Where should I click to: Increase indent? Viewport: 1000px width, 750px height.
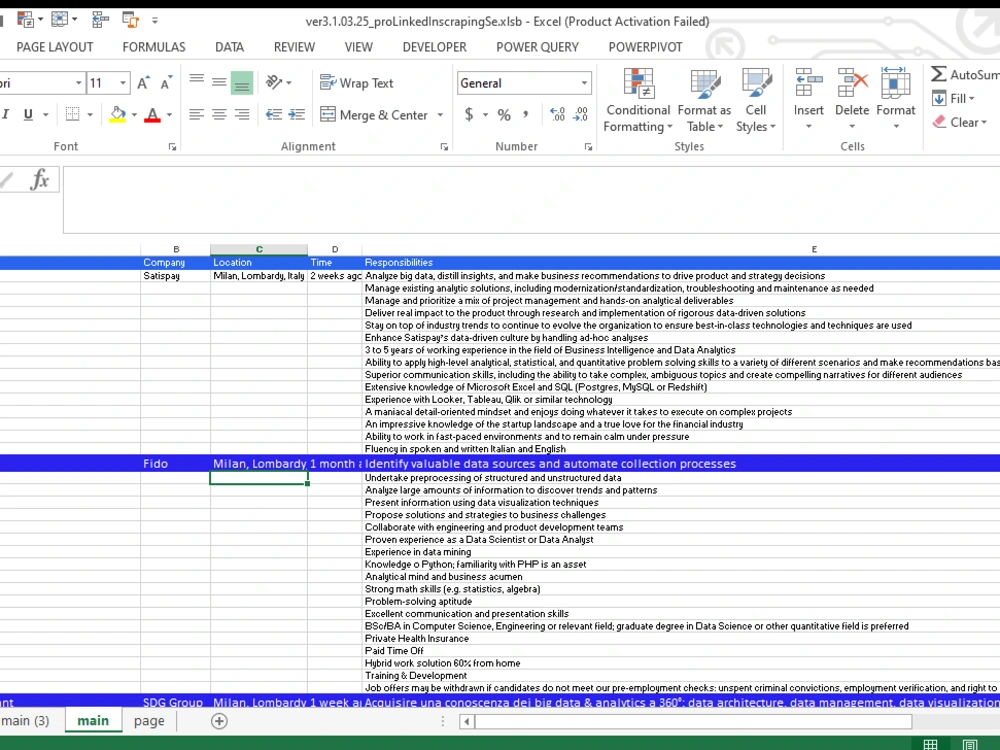coord(297,115)
